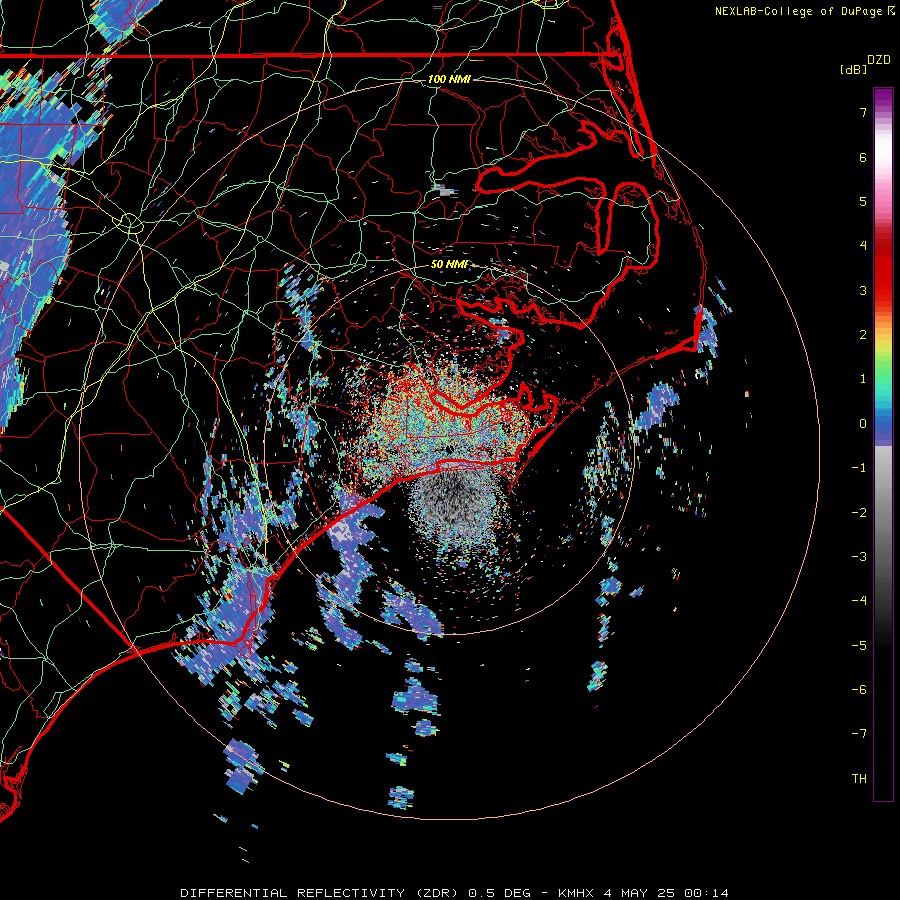Click the Differential Reflectivity title caption
Viewport: 900px width, 900px height.
[x=454, y=893]
